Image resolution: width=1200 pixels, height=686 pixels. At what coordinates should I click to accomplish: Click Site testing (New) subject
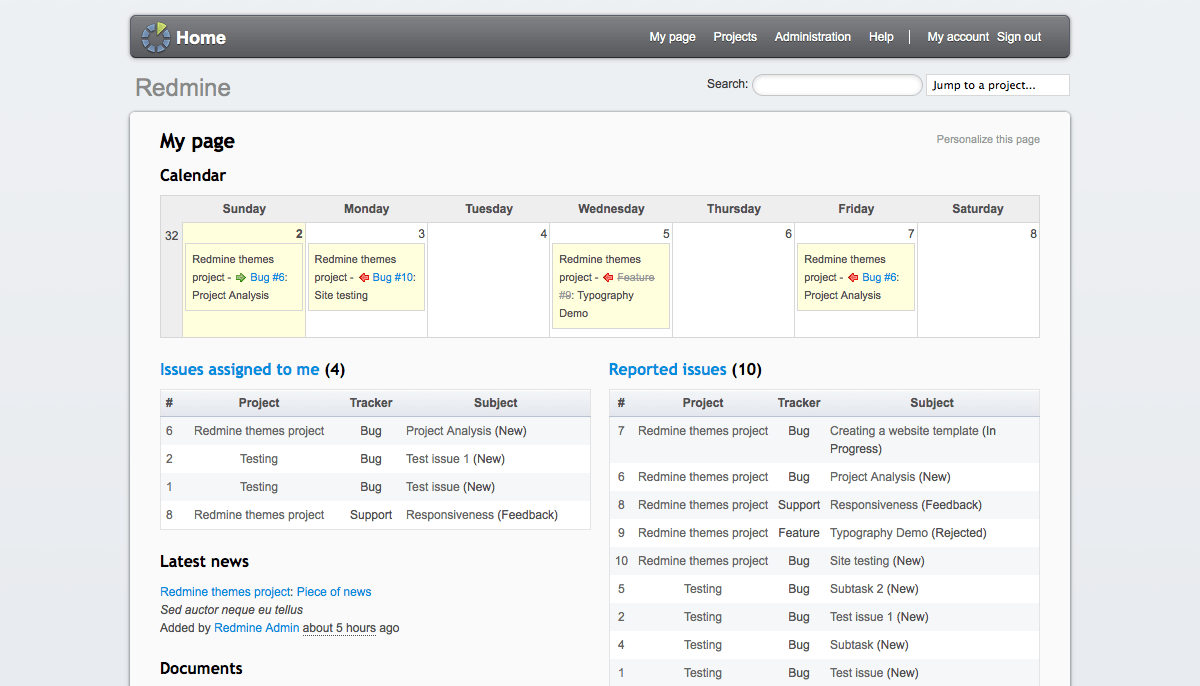click(x=877, y=561)
